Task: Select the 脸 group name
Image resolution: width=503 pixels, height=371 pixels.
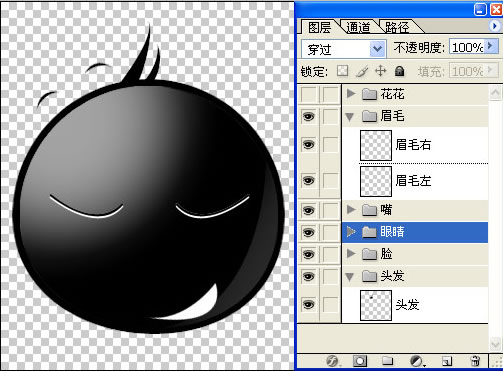Action: (386, 254)
